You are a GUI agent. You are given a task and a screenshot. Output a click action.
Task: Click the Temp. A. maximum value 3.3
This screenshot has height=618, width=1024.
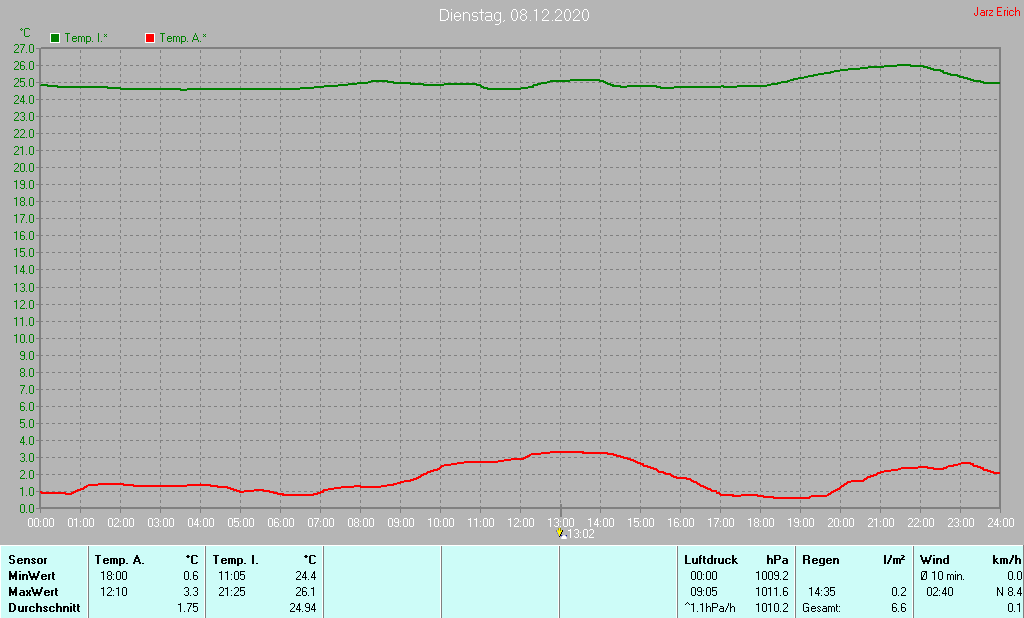point(191,592)
